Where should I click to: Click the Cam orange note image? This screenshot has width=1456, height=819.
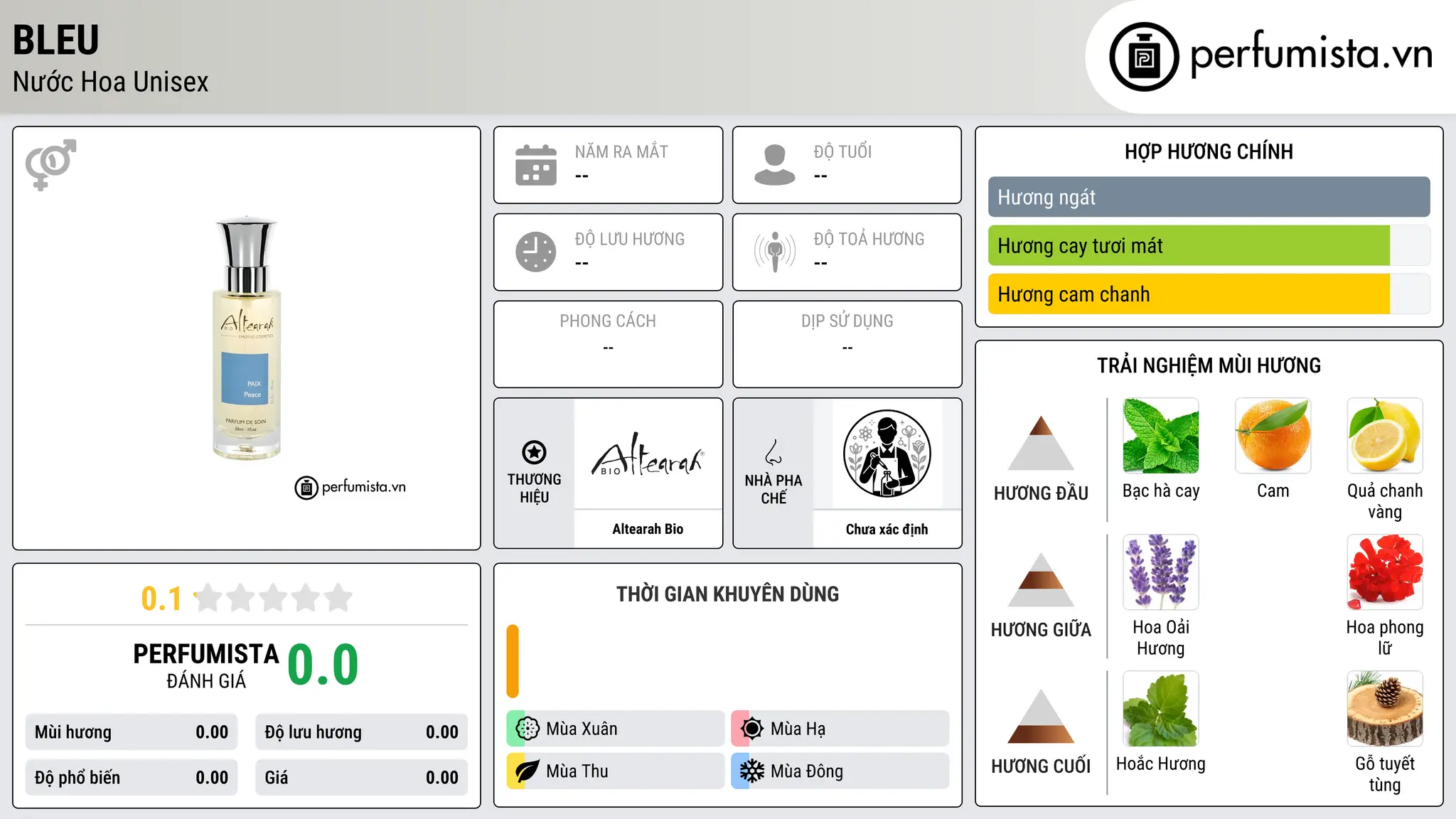(x=1273, y=436)
